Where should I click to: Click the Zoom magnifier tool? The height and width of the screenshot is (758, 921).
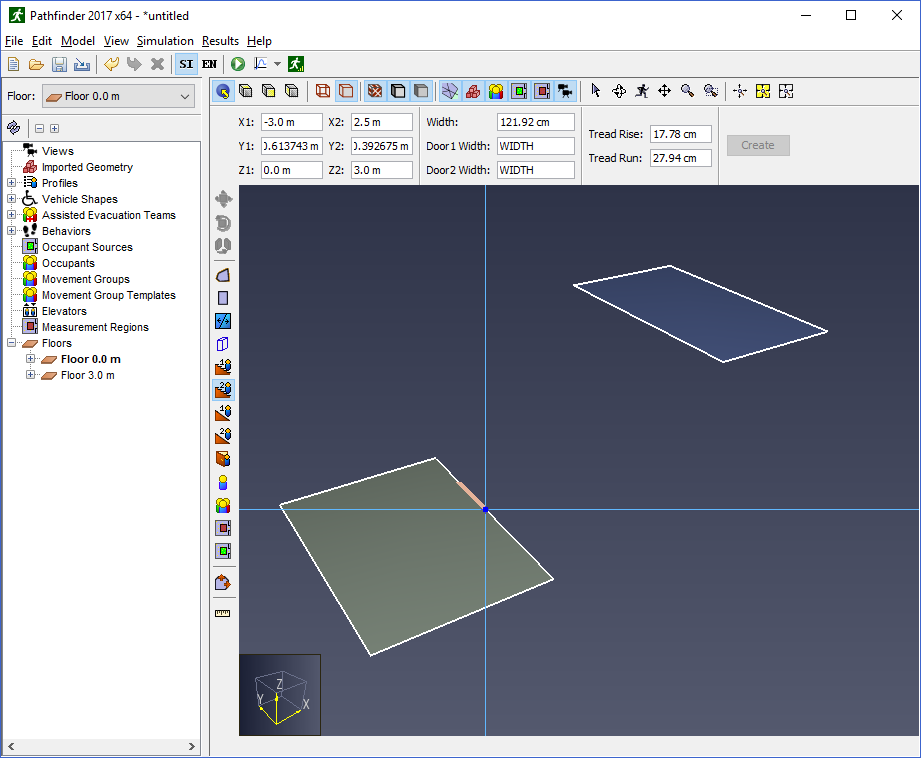pos(687,91)
